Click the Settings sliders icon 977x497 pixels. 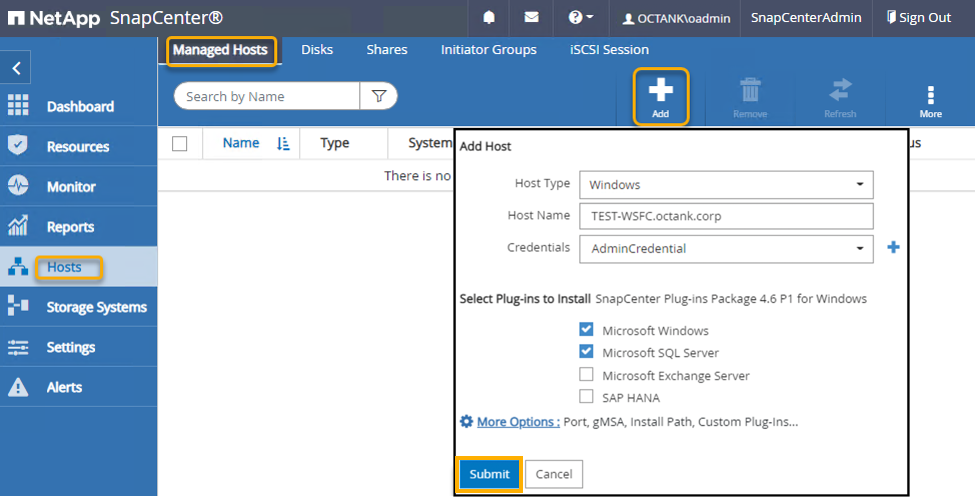tap(17, 347)
